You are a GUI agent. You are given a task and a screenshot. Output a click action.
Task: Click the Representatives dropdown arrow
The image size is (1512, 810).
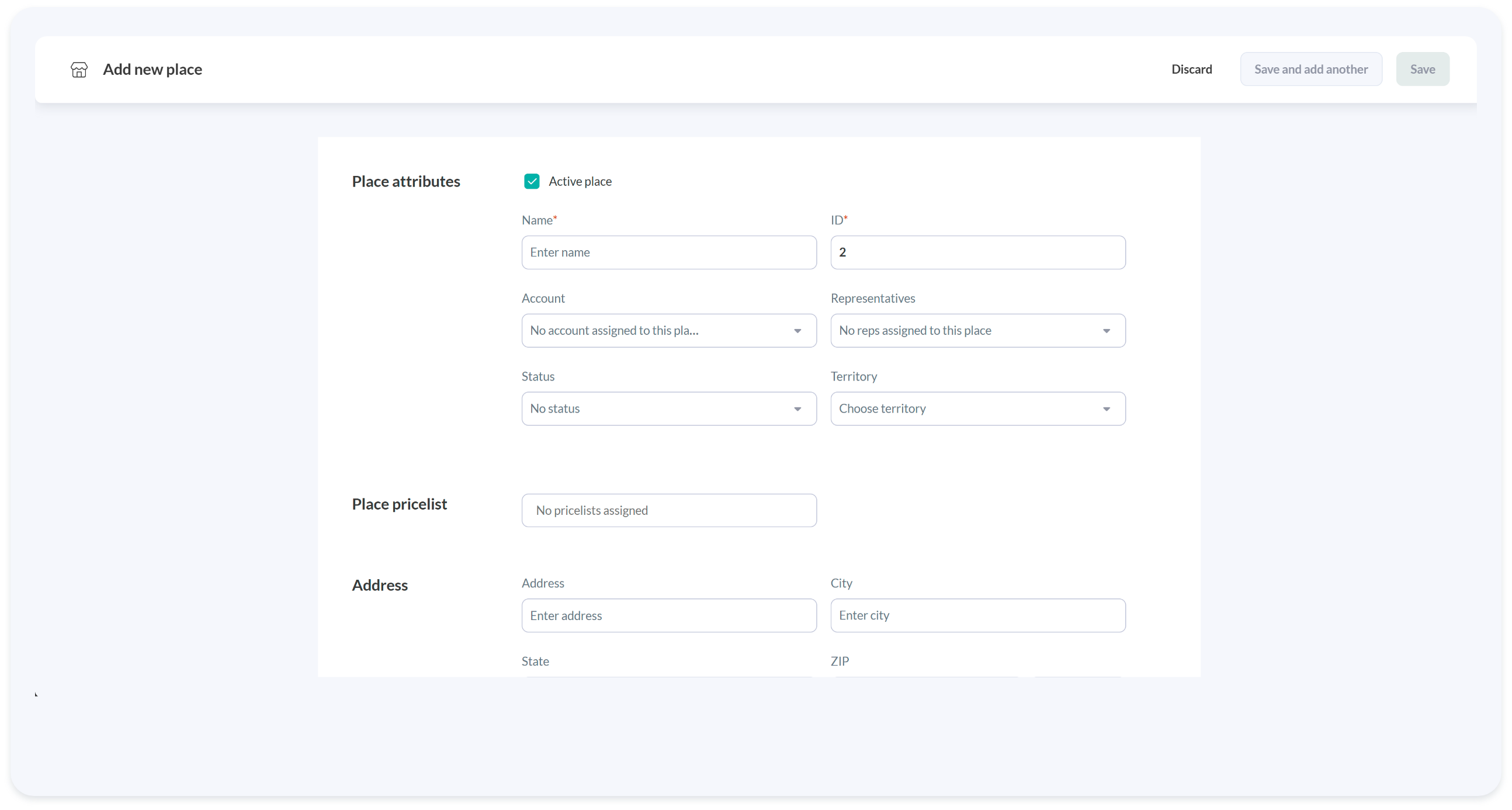click(1106, 331)
